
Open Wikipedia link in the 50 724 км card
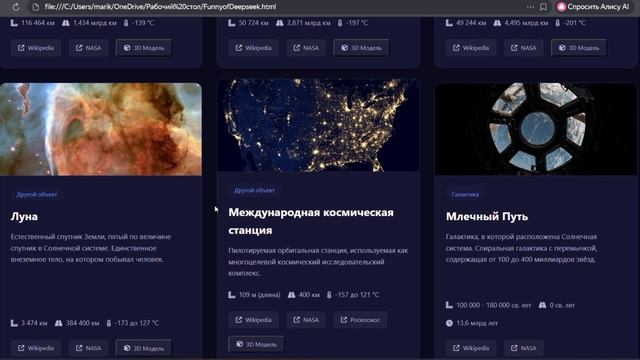click(x=253, y=48)
